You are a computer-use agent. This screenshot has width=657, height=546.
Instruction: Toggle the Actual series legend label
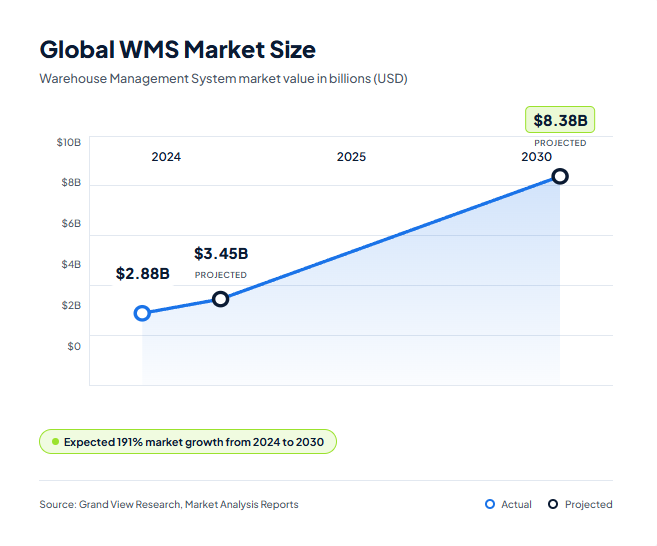(x=516, y=504)
